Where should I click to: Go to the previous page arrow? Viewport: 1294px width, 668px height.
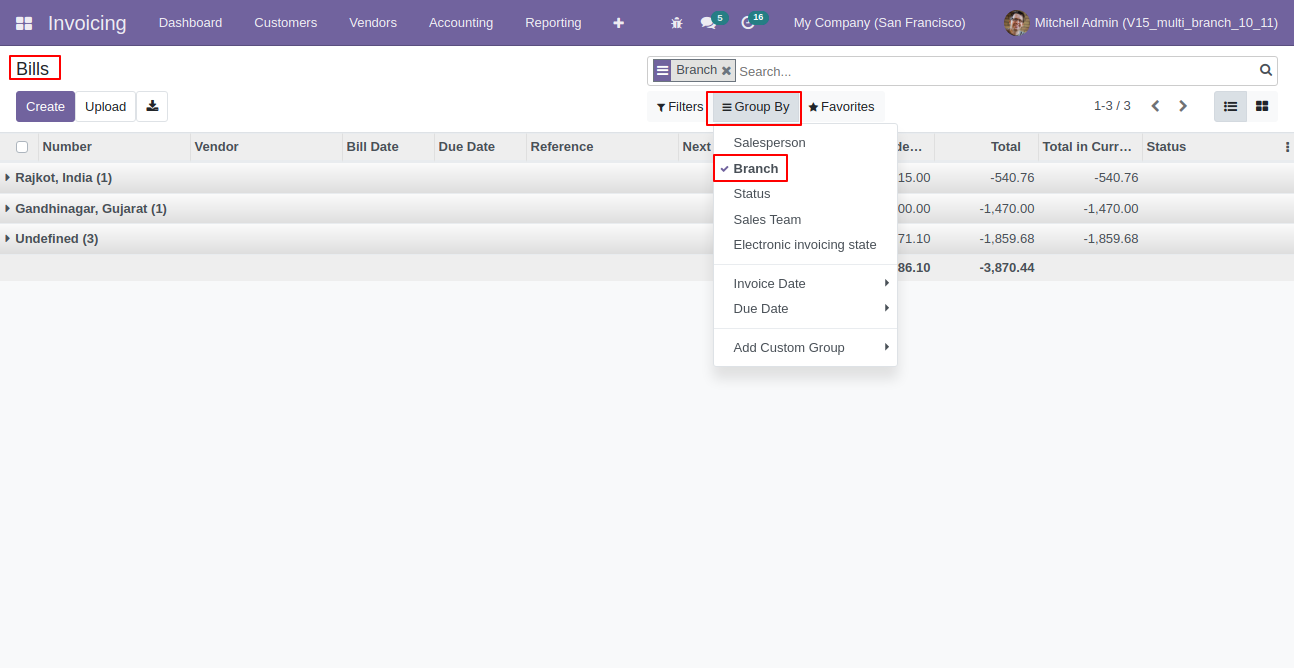(1155, 106)
